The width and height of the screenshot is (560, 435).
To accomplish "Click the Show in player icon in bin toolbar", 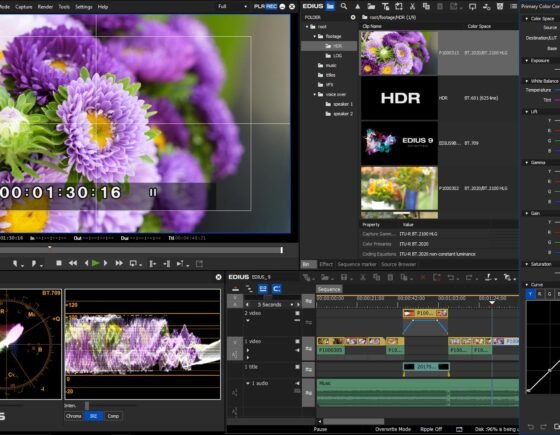I will pyautogui.click(x=472, y=6).
